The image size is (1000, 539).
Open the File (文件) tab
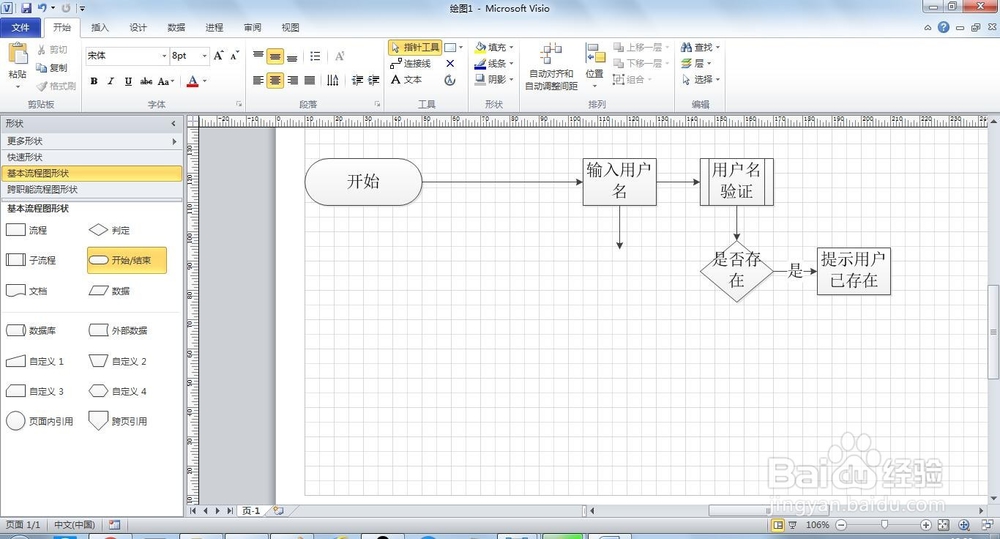tap(20, 27)
